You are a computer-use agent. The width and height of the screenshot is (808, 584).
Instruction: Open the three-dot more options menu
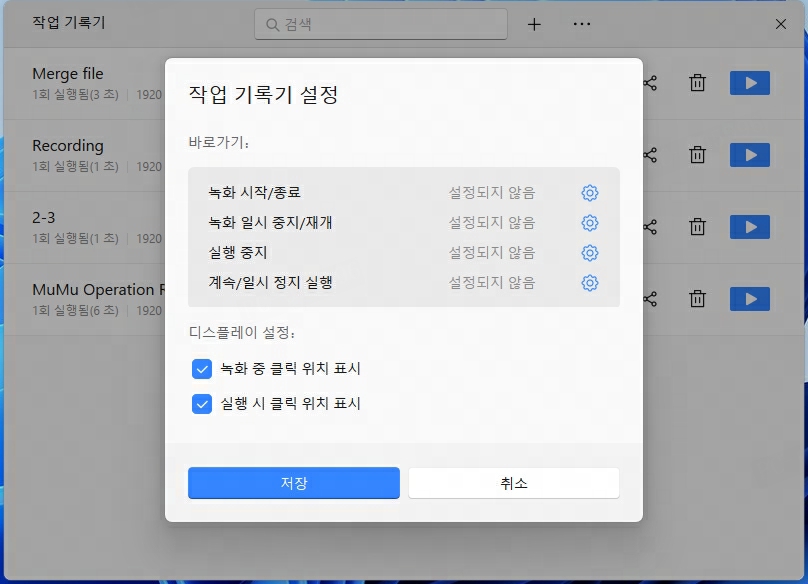point(582,24)
